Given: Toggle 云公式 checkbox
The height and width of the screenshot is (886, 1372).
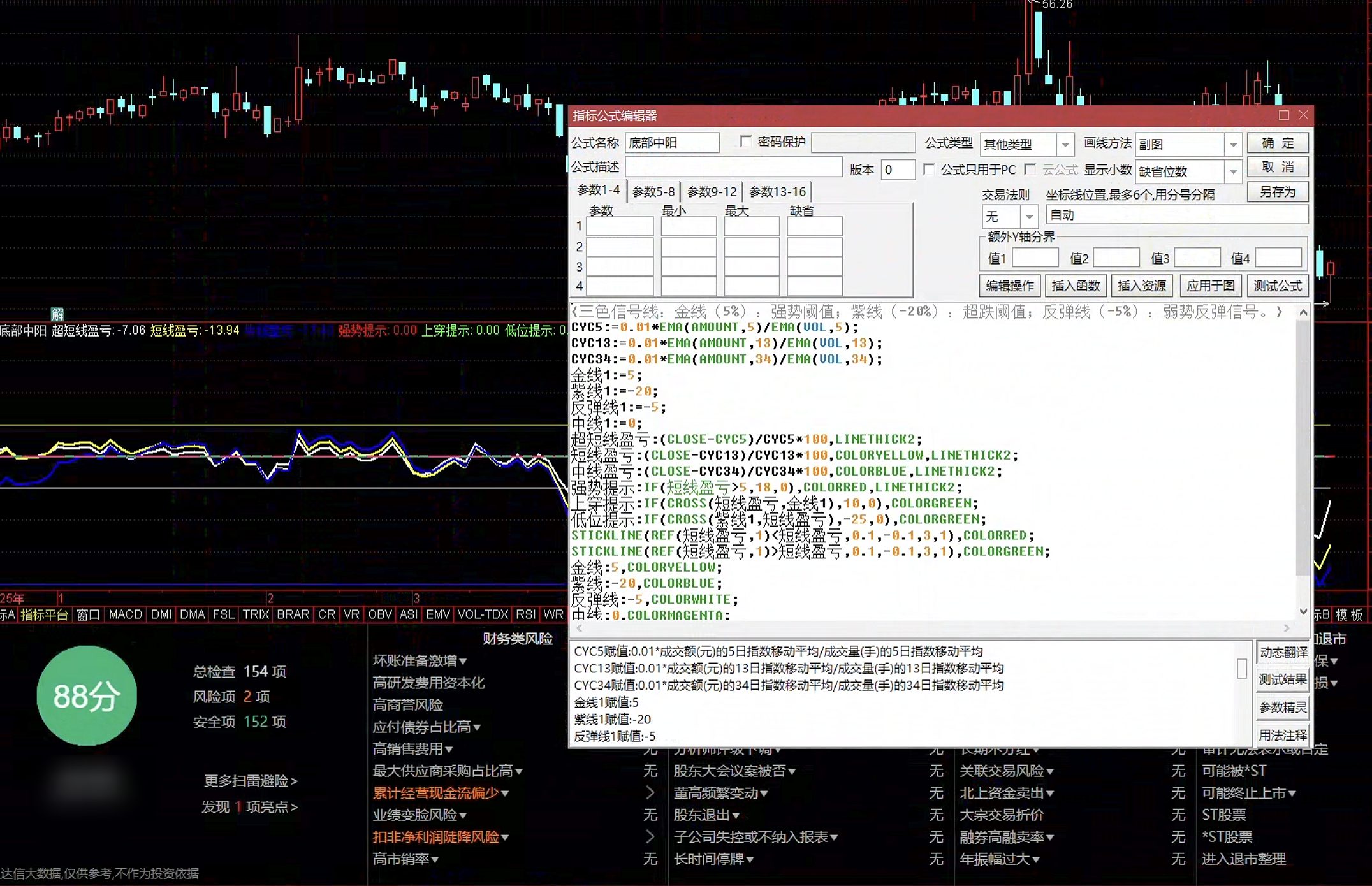Looking at the screenshot, I should 1030,170.
